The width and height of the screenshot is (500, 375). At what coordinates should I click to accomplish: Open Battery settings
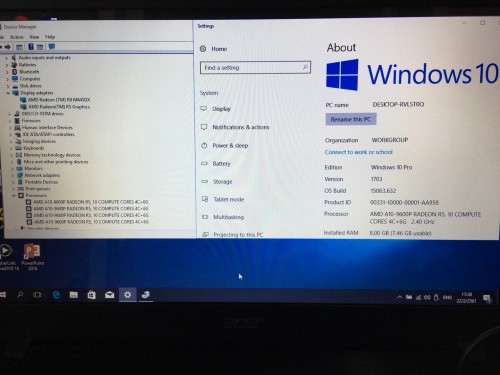click(x=221, y=164)
